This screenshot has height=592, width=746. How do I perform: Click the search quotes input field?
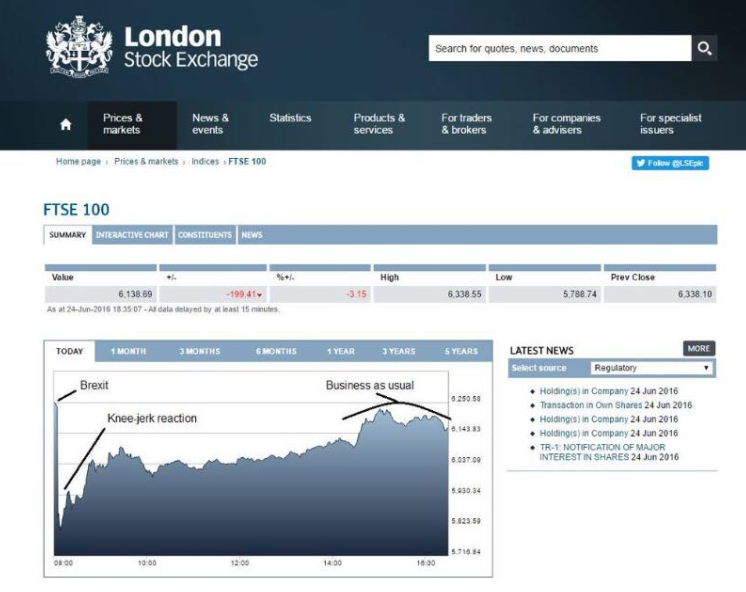click(x=560, y=48)
